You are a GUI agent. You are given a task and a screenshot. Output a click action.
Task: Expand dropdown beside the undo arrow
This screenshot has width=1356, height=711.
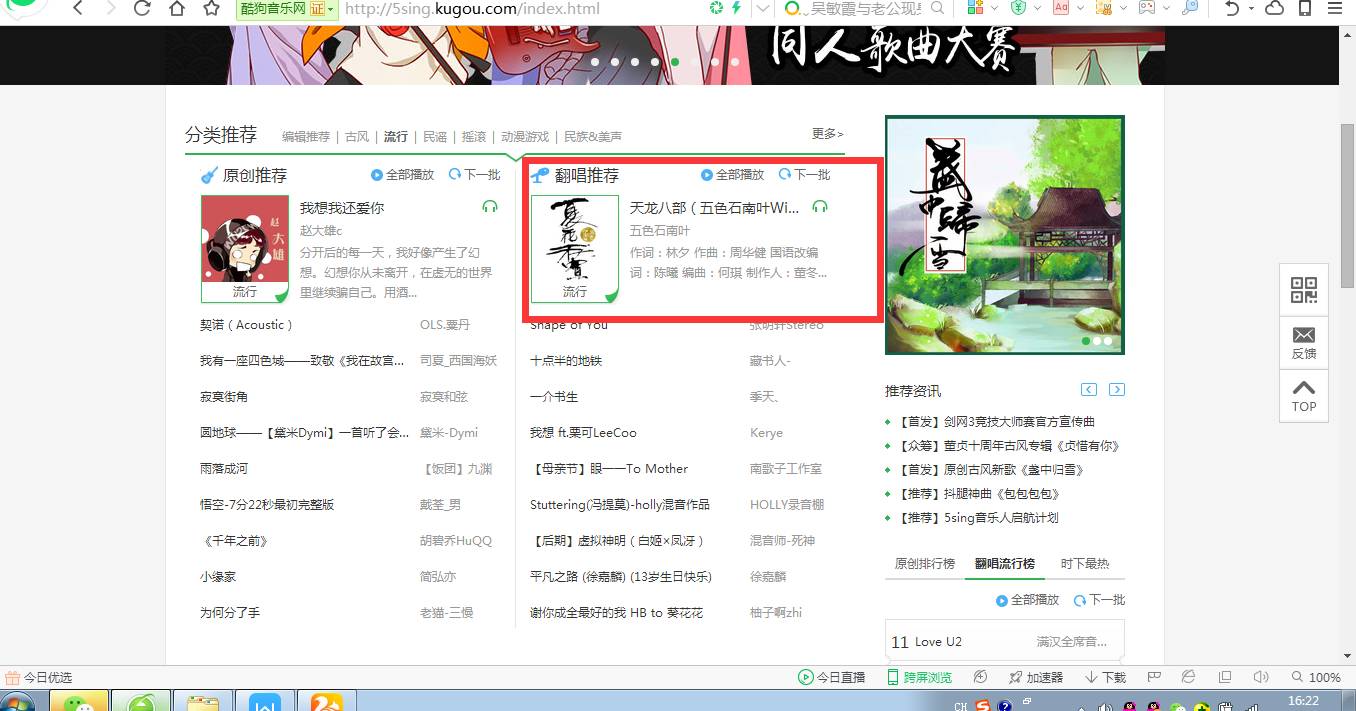point(1253,8)
